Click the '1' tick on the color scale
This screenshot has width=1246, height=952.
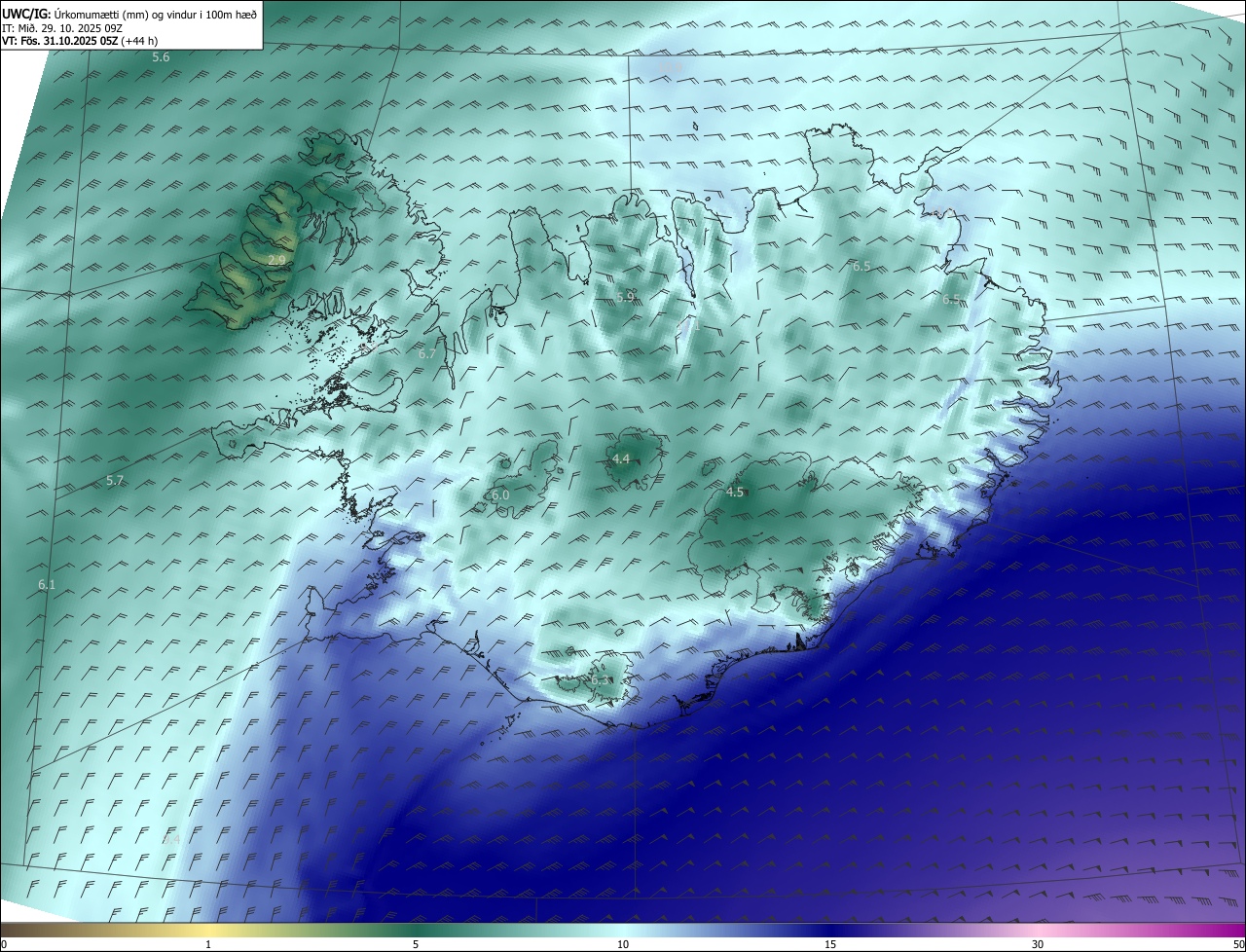tap(208, 944)
